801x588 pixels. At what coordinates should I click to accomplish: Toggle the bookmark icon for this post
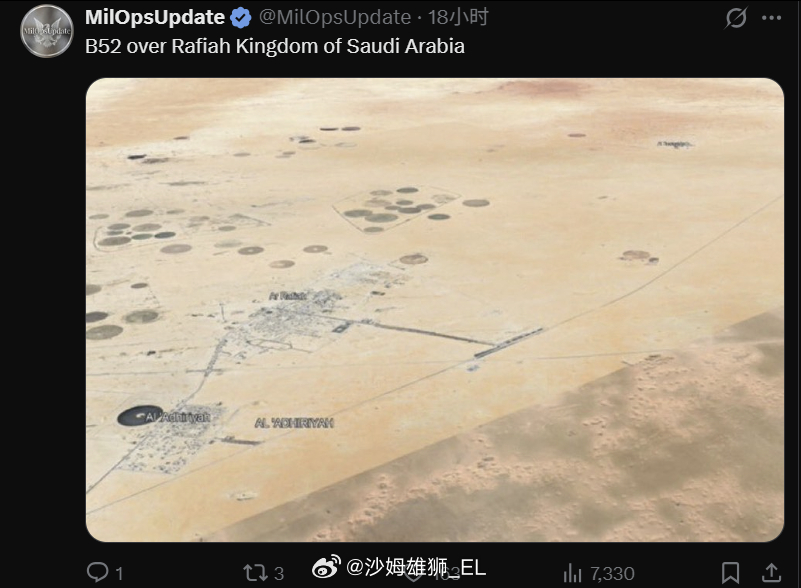(x=731, y=573)
